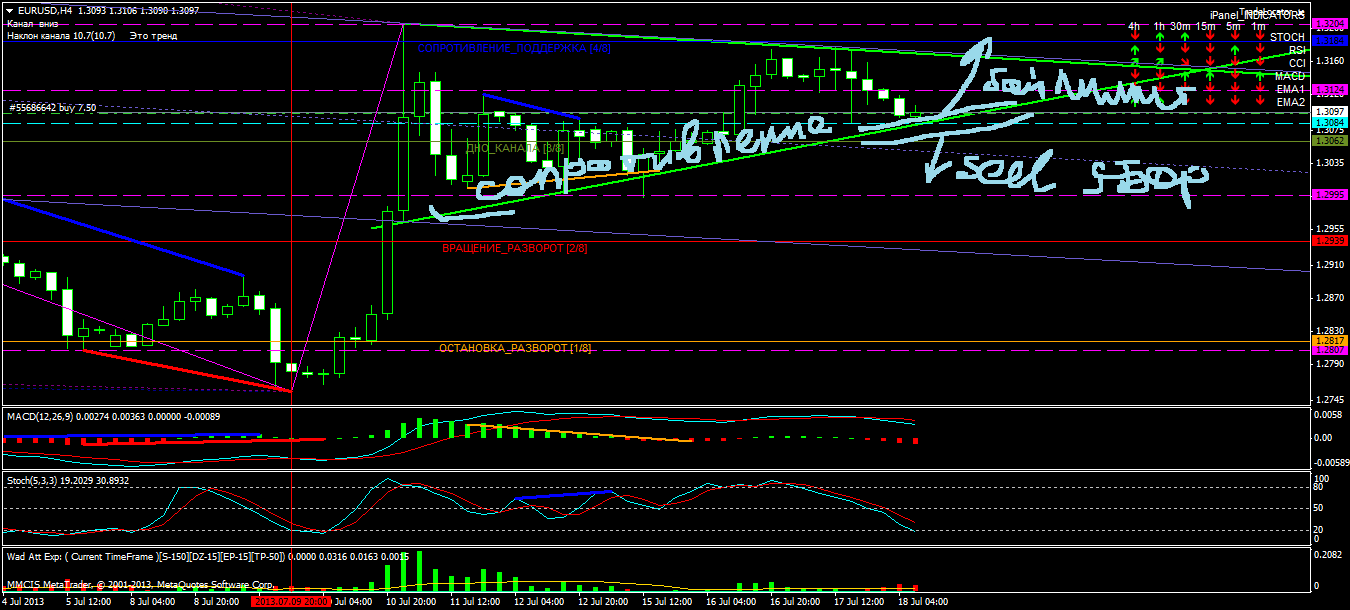1350x610 pixels.
Task: Click the ВРАЩЕНИЕ_РАЗВОРОТ [2/8] level label
Action: [x=514, y=247]
